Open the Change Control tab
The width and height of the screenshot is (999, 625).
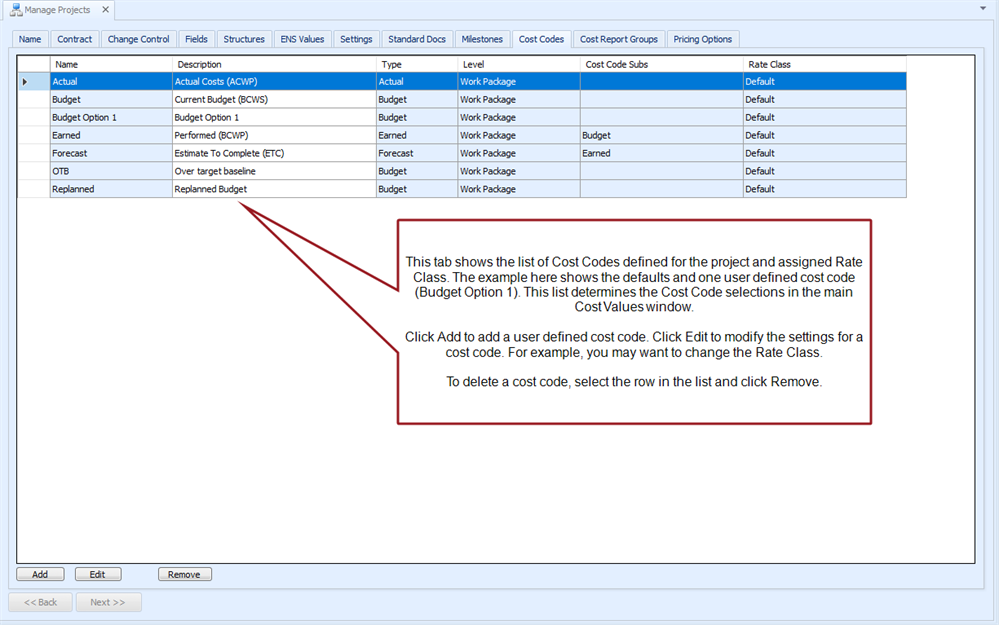[x=139, y=39]
